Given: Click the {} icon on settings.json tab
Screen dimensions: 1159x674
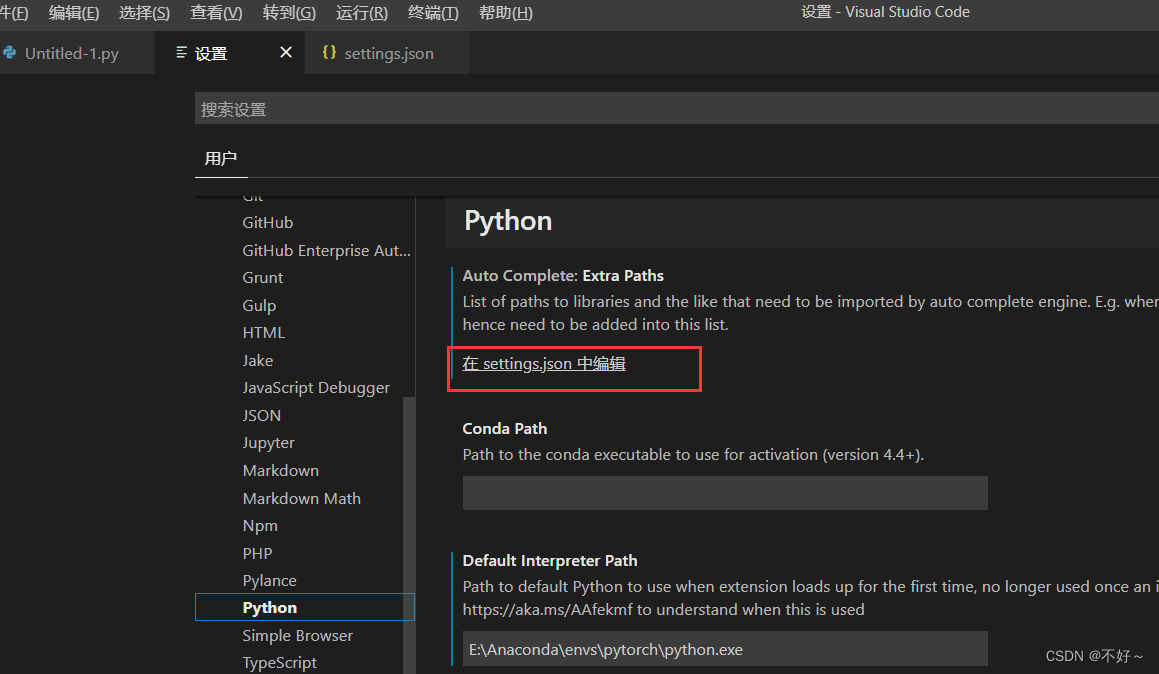Looking at the screenshot, I should click(x=330, y=52).
